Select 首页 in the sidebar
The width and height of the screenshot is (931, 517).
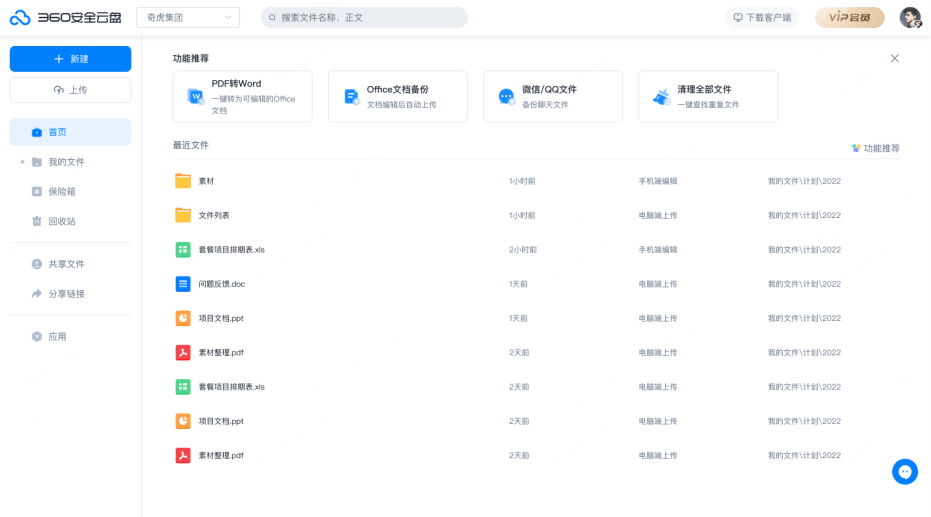point(71,132)
